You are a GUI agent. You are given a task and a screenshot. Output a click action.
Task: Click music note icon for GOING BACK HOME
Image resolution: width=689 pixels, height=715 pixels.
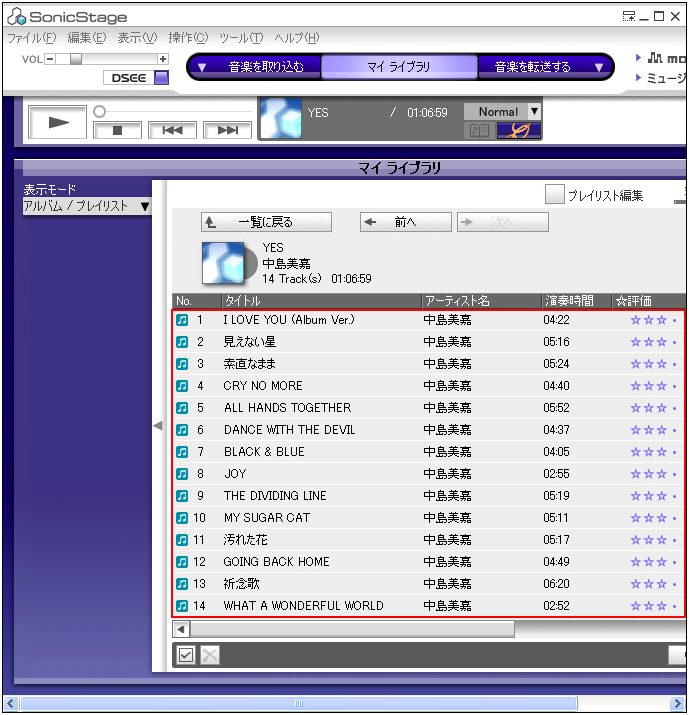[x=182, y=562]
